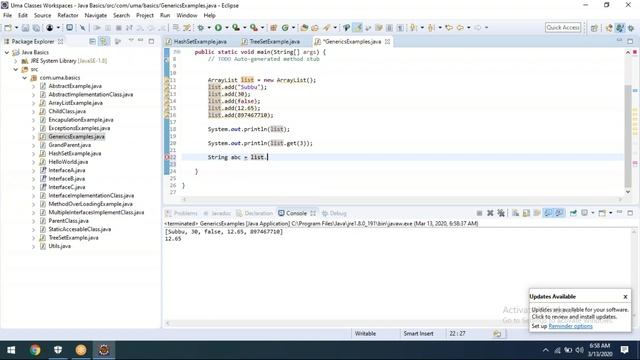Expand the JRE System Library node
640x360 pixels.
[16, 61]
